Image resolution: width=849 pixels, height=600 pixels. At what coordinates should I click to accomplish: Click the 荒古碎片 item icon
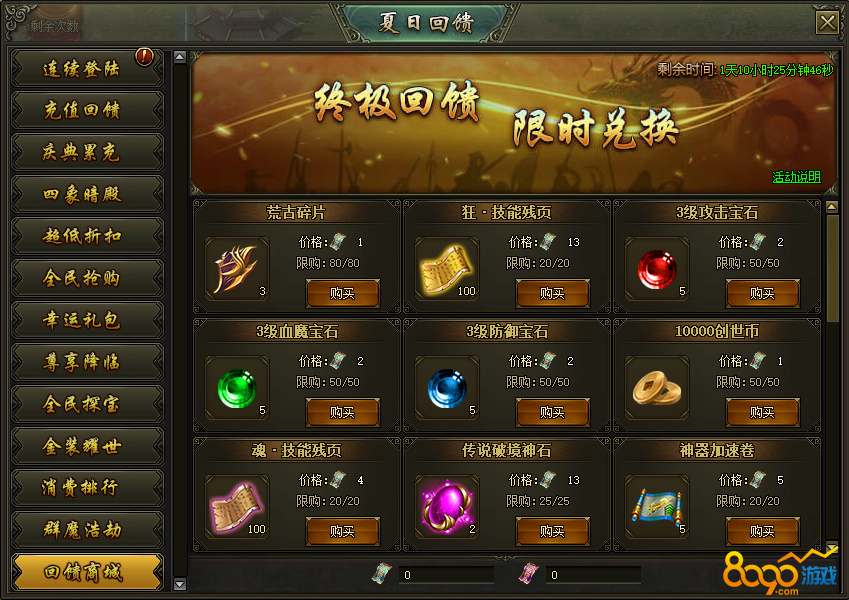237,269
